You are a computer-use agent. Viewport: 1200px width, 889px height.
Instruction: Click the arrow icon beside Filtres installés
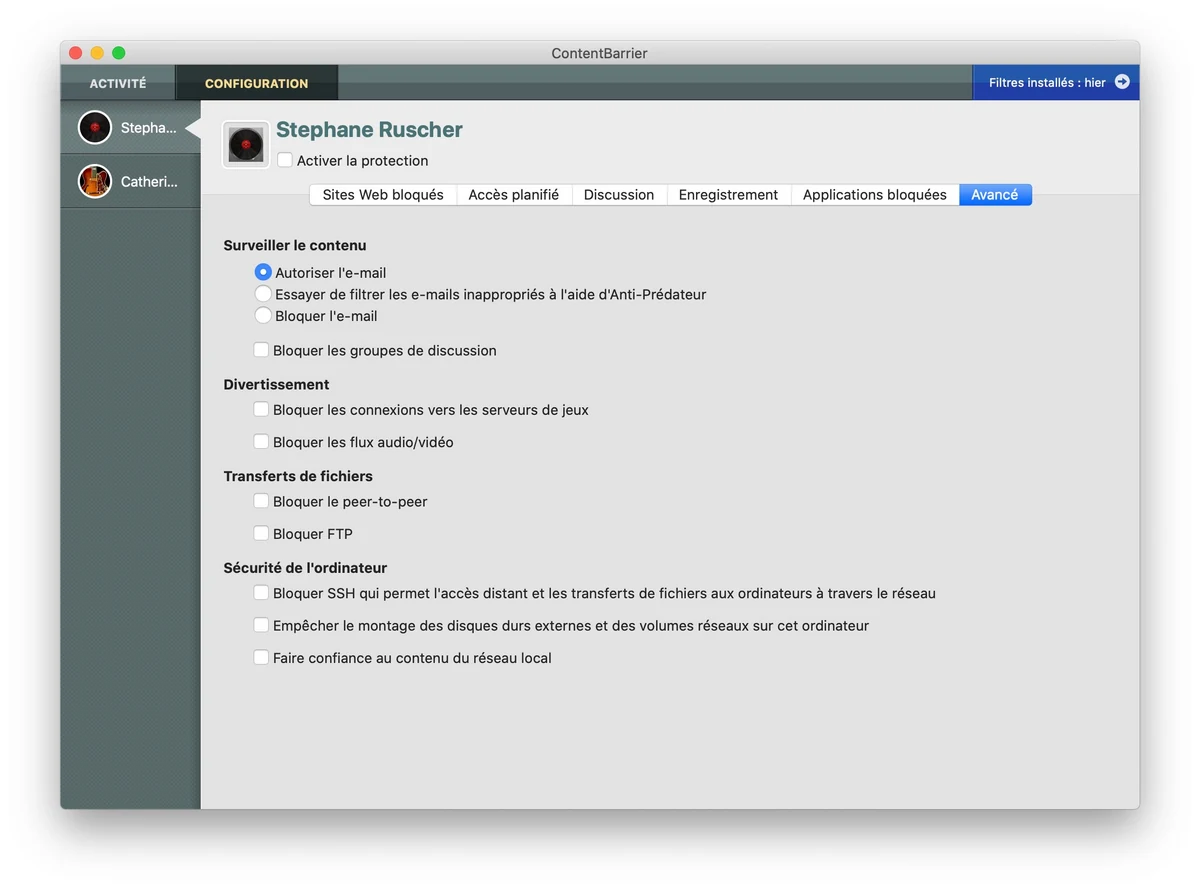(x=1122, y=82)
